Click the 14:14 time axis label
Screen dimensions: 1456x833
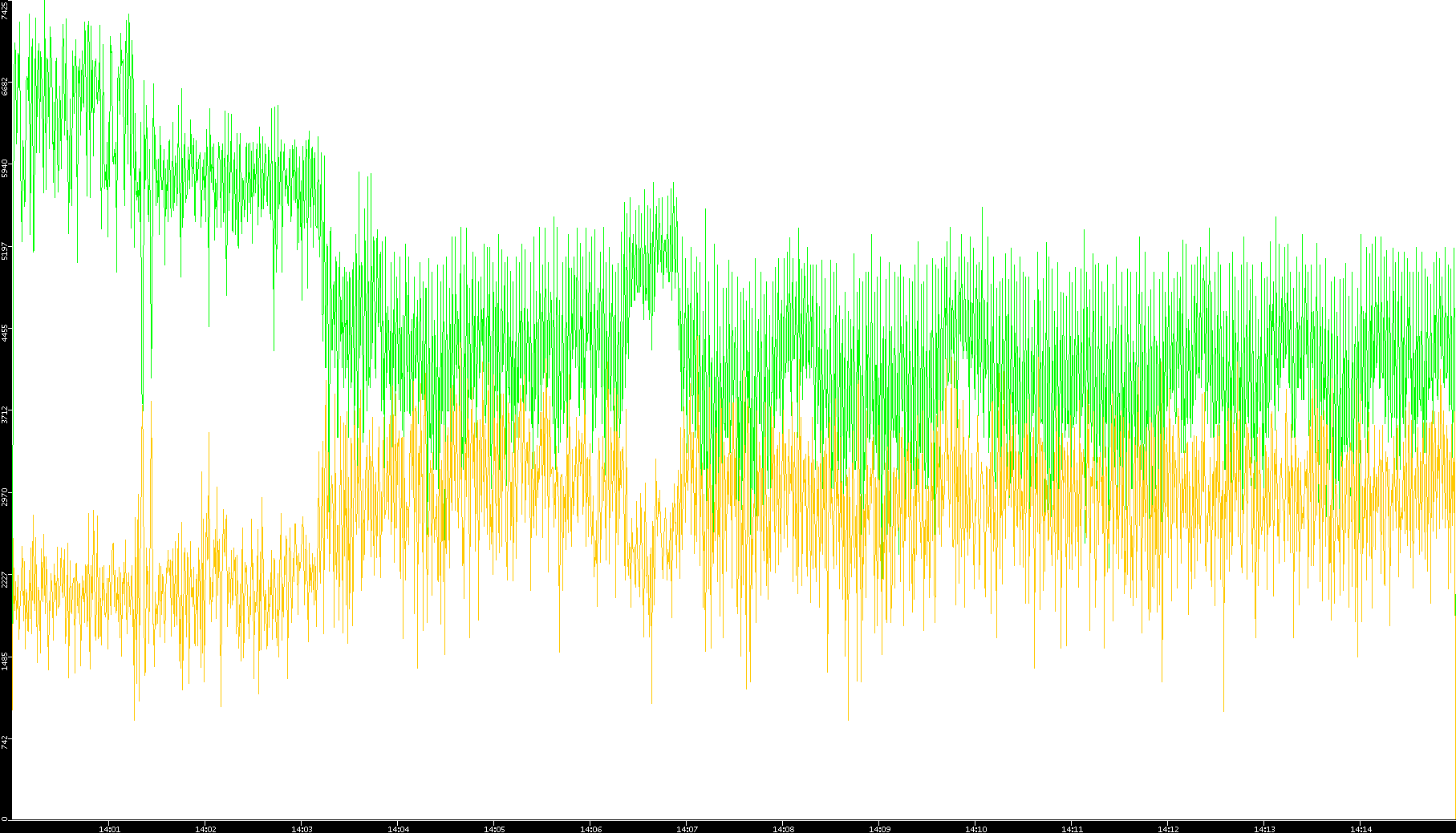(1361, 829)
